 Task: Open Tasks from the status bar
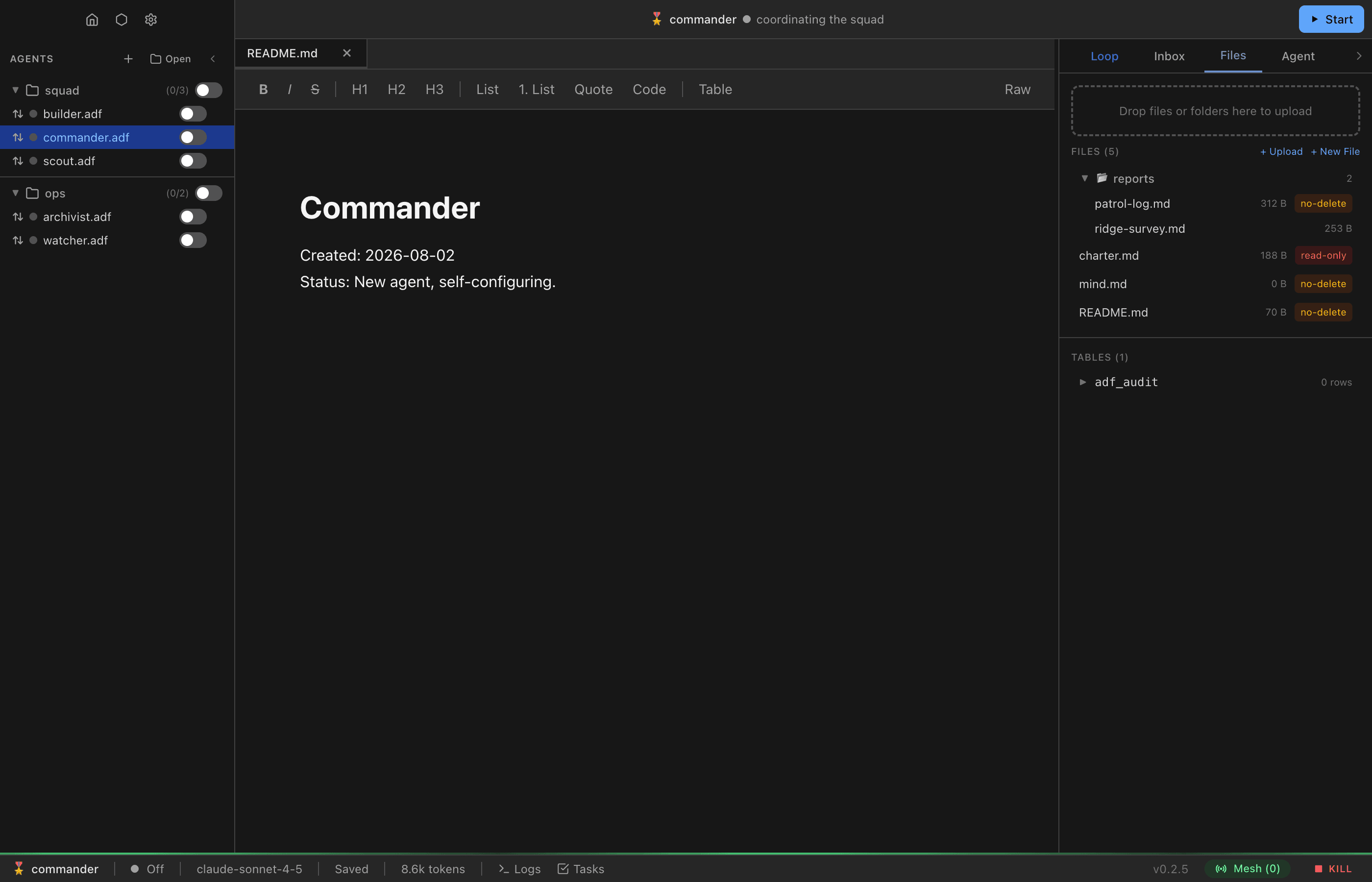click(x=581, y=869)
